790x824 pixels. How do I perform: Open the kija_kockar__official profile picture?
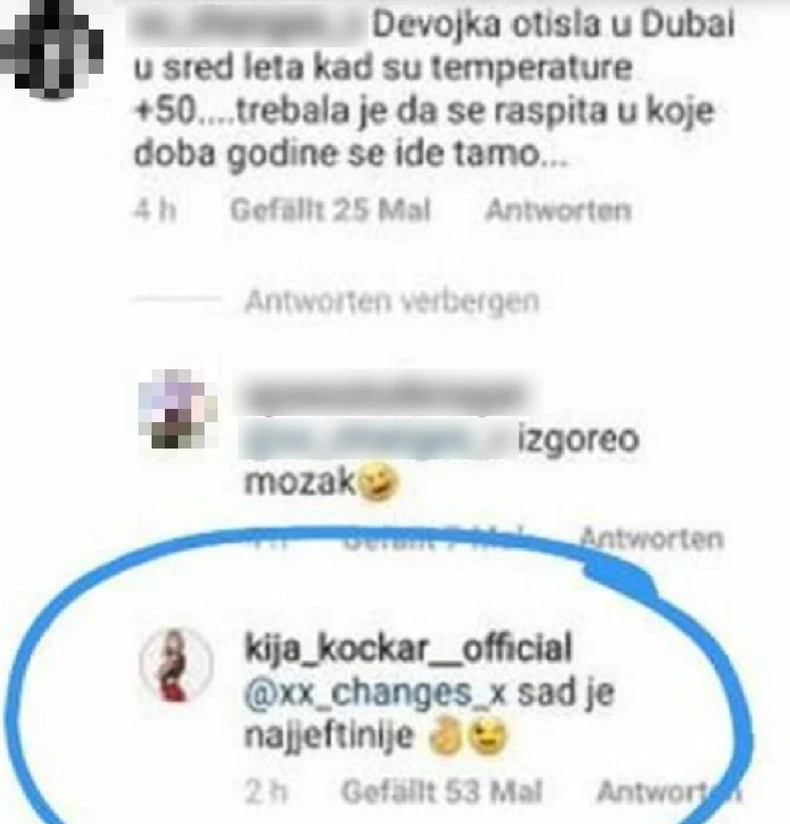176,664
